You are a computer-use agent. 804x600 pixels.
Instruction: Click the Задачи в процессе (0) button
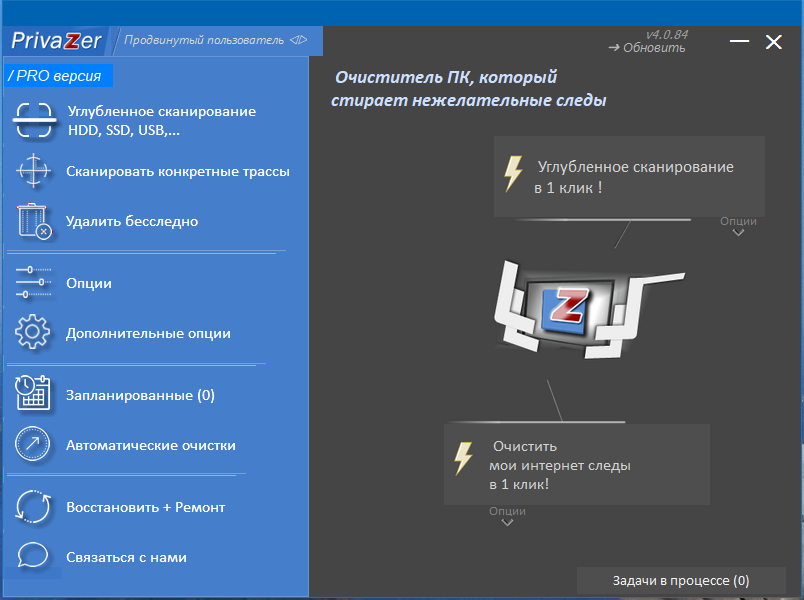681,581
